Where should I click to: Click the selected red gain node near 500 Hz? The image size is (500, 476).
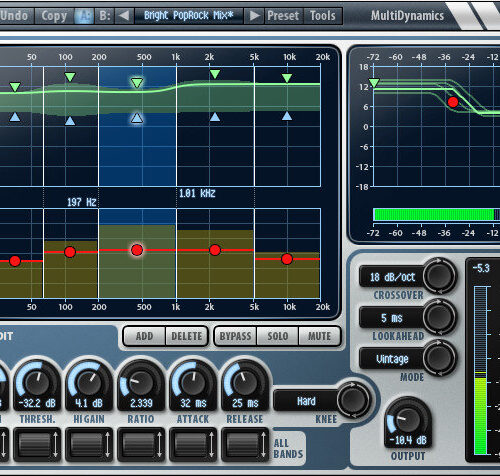coord(137,250)
